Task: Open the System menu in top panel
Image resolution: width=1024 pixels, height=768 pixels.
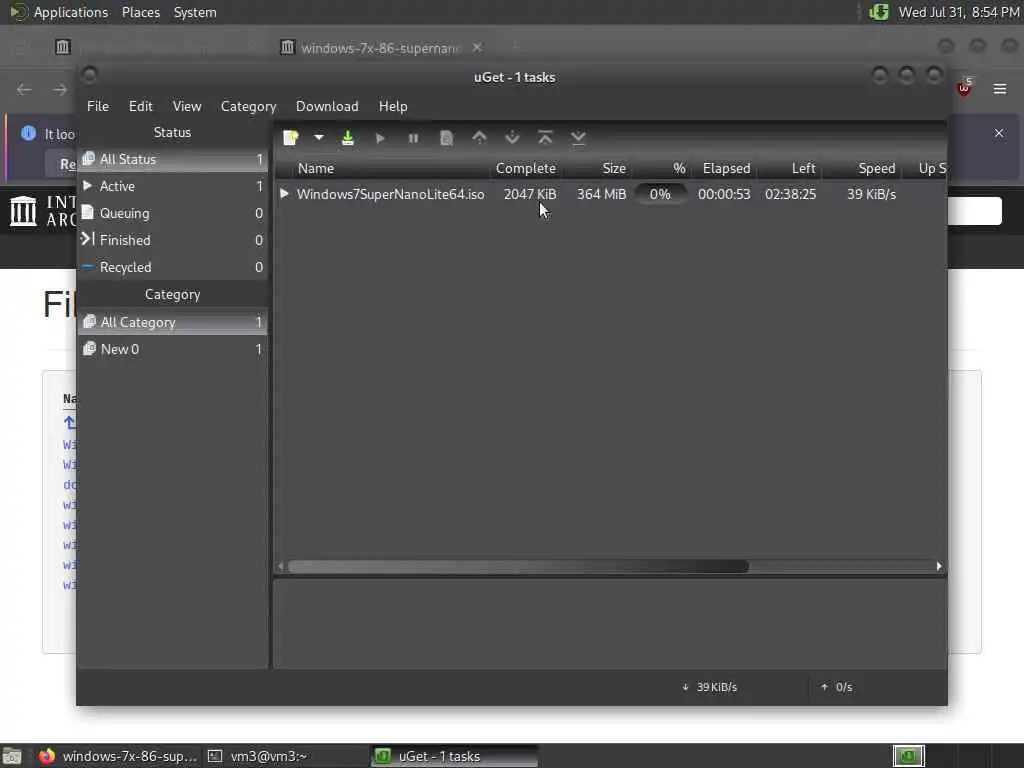Action: (195, 12)
